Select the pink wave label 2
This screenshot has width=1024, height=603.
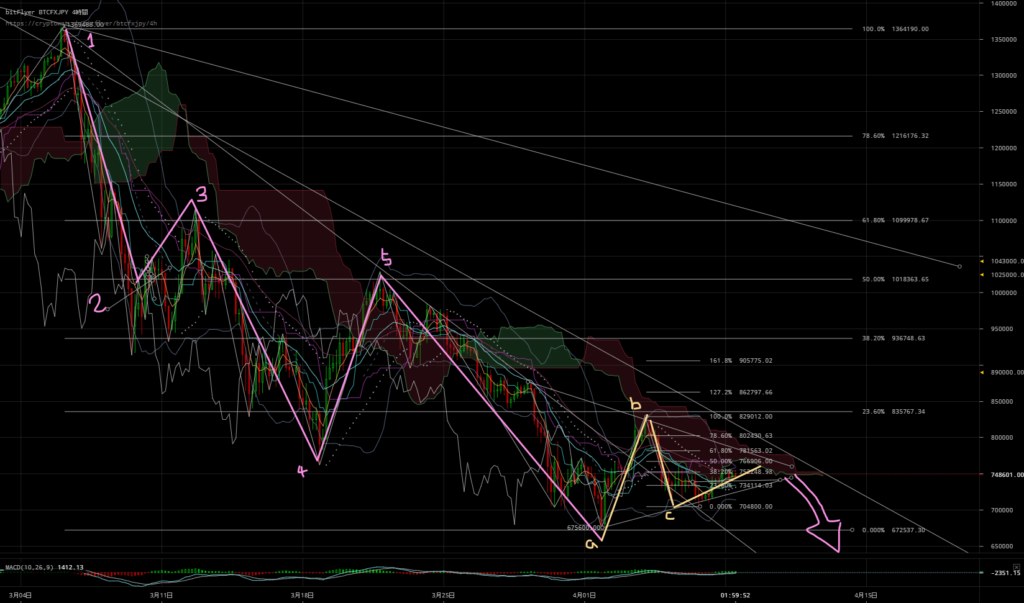(x=98, y=304)
